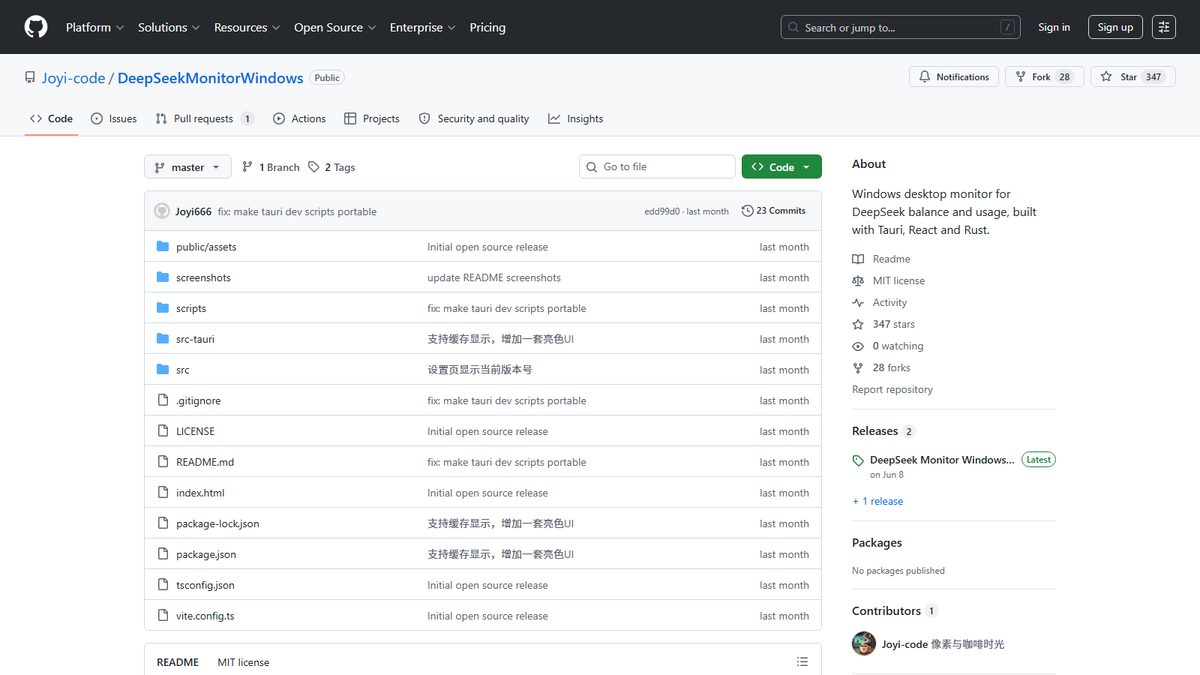View the 1 Branch link
The image size is (1200, 675).
click(x=271, y=167)
